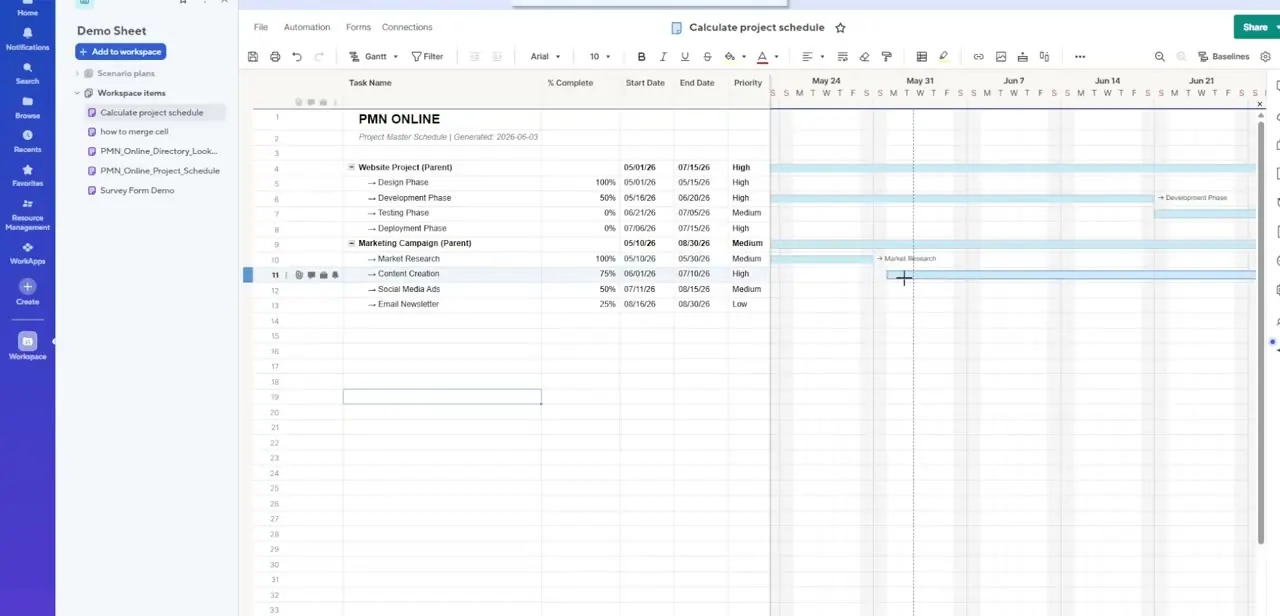The image size is (1280, 616).
Task: Open the 'how to merge cell' sheet
Action: [134, 132]
